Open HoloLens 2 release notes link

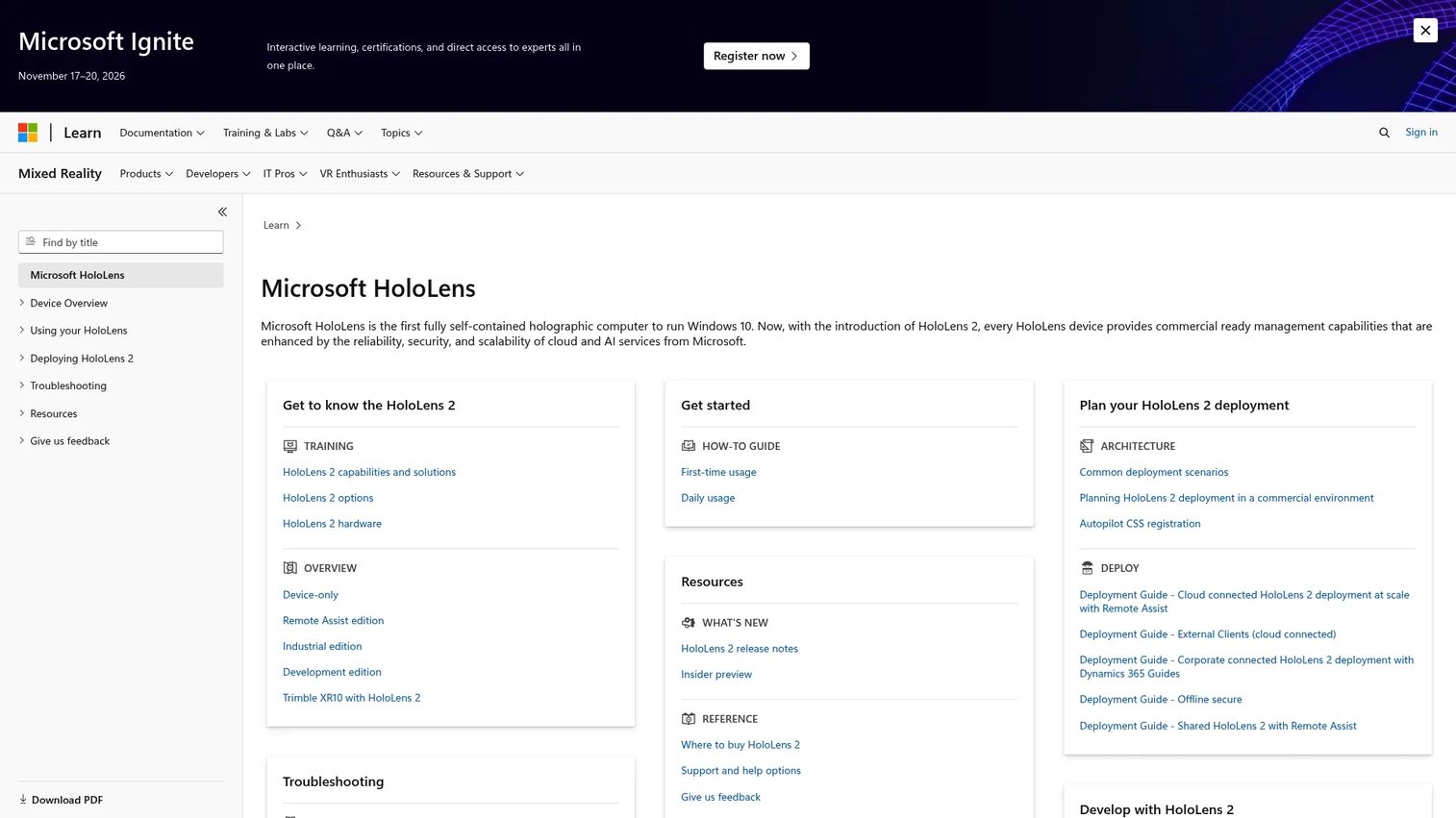(x=740, y=649)
